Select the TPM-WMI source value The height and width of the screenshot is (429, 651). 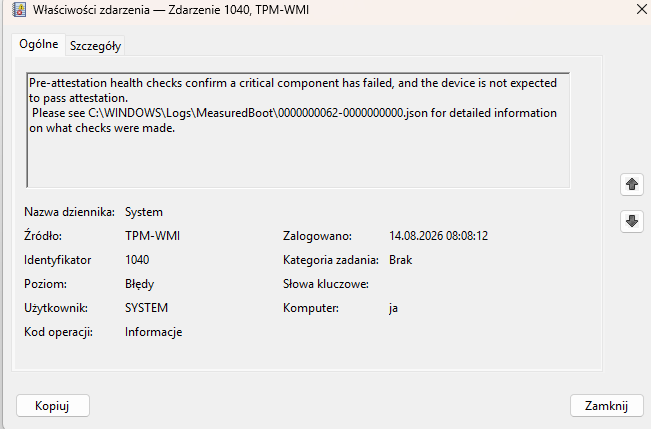(x=152, y=236)
